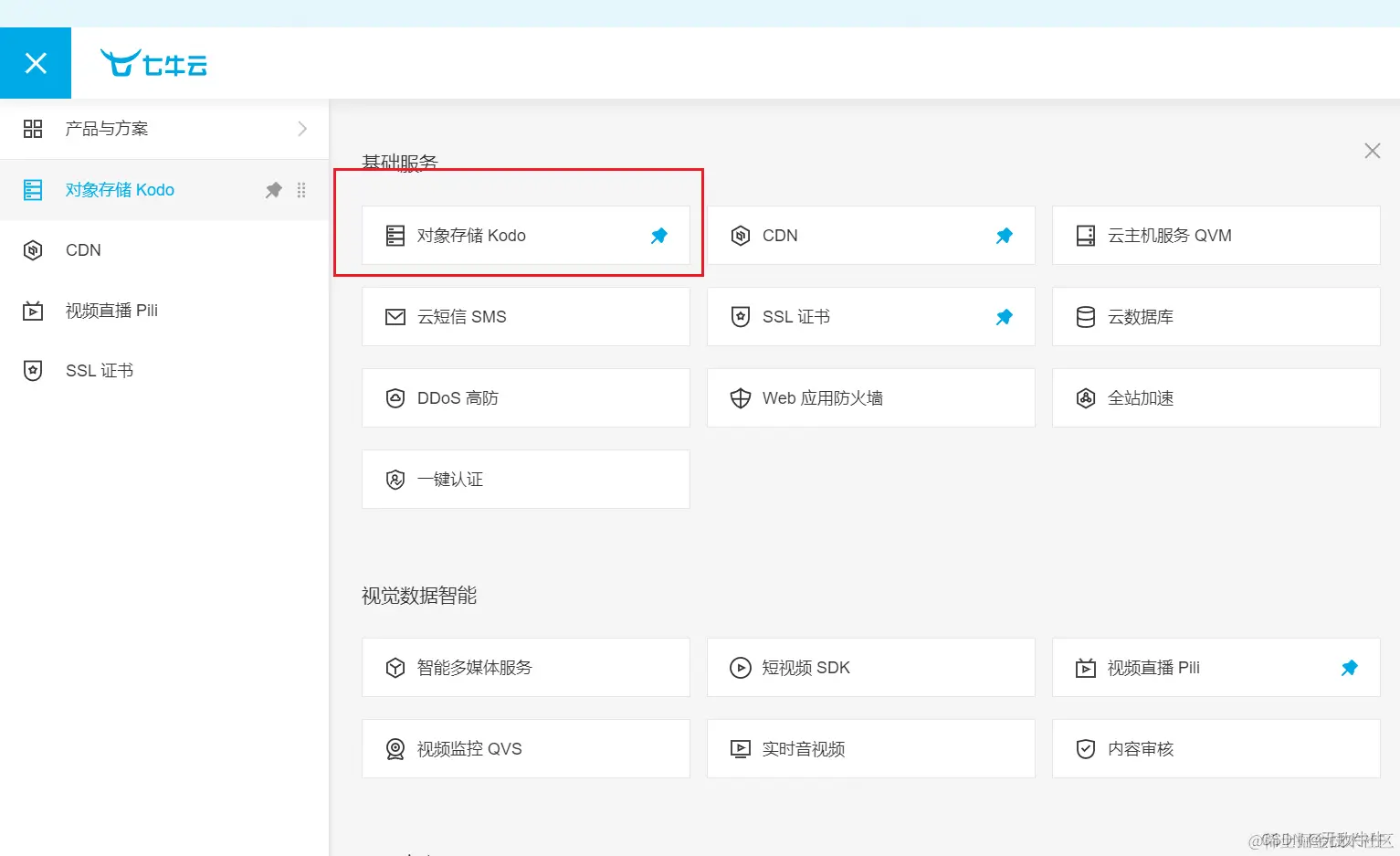Viewport: 1400px width, 856px height.
Task: Click the live video icon in sidebar
Action: [x=33, y=311]
